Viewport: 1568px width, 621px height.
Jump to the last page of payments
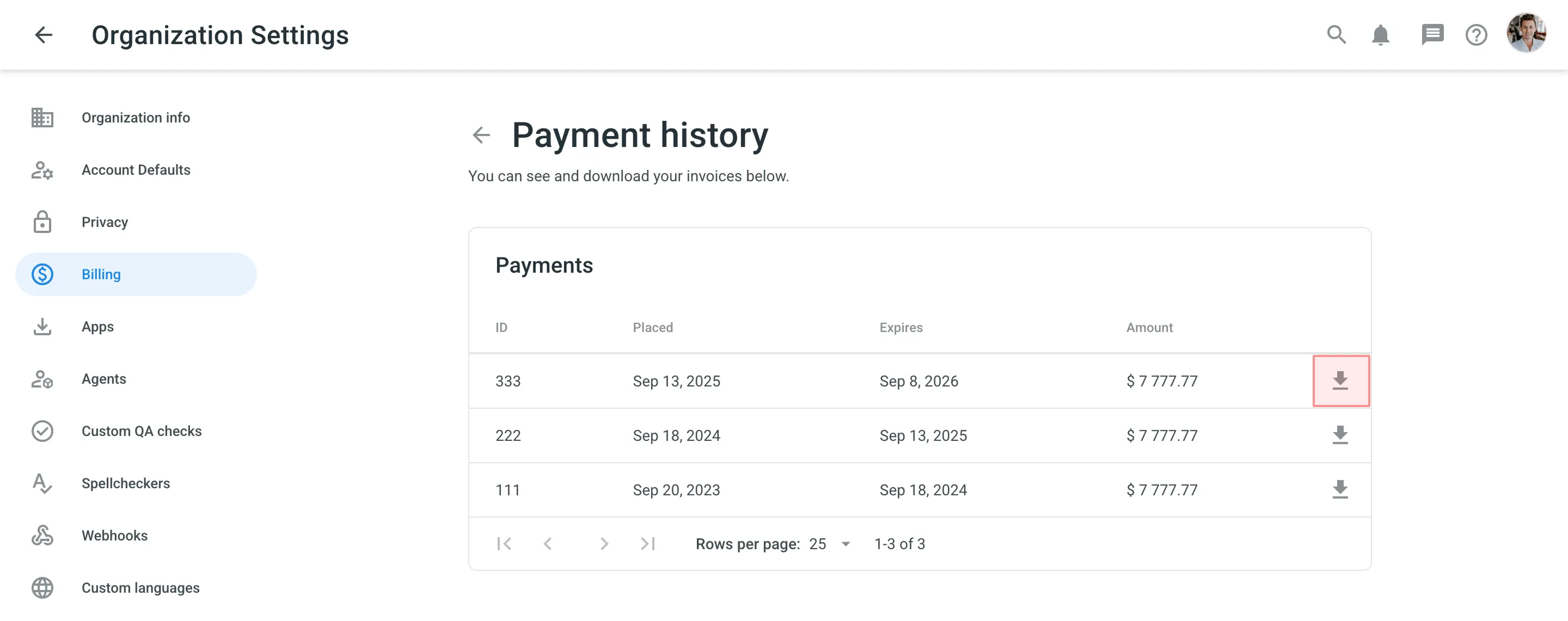647,544
